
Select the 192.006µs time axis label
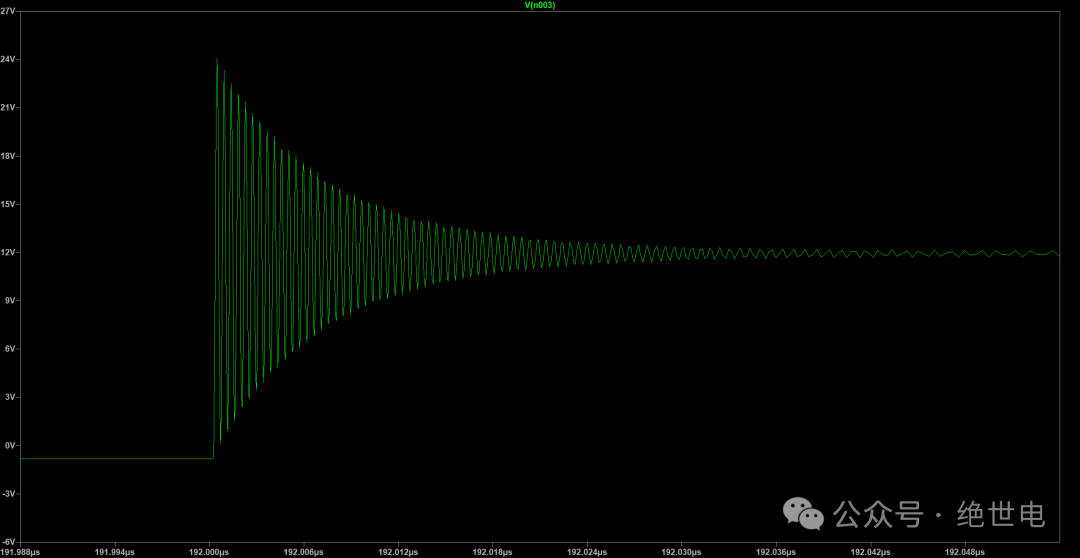(x=303, y=551)
